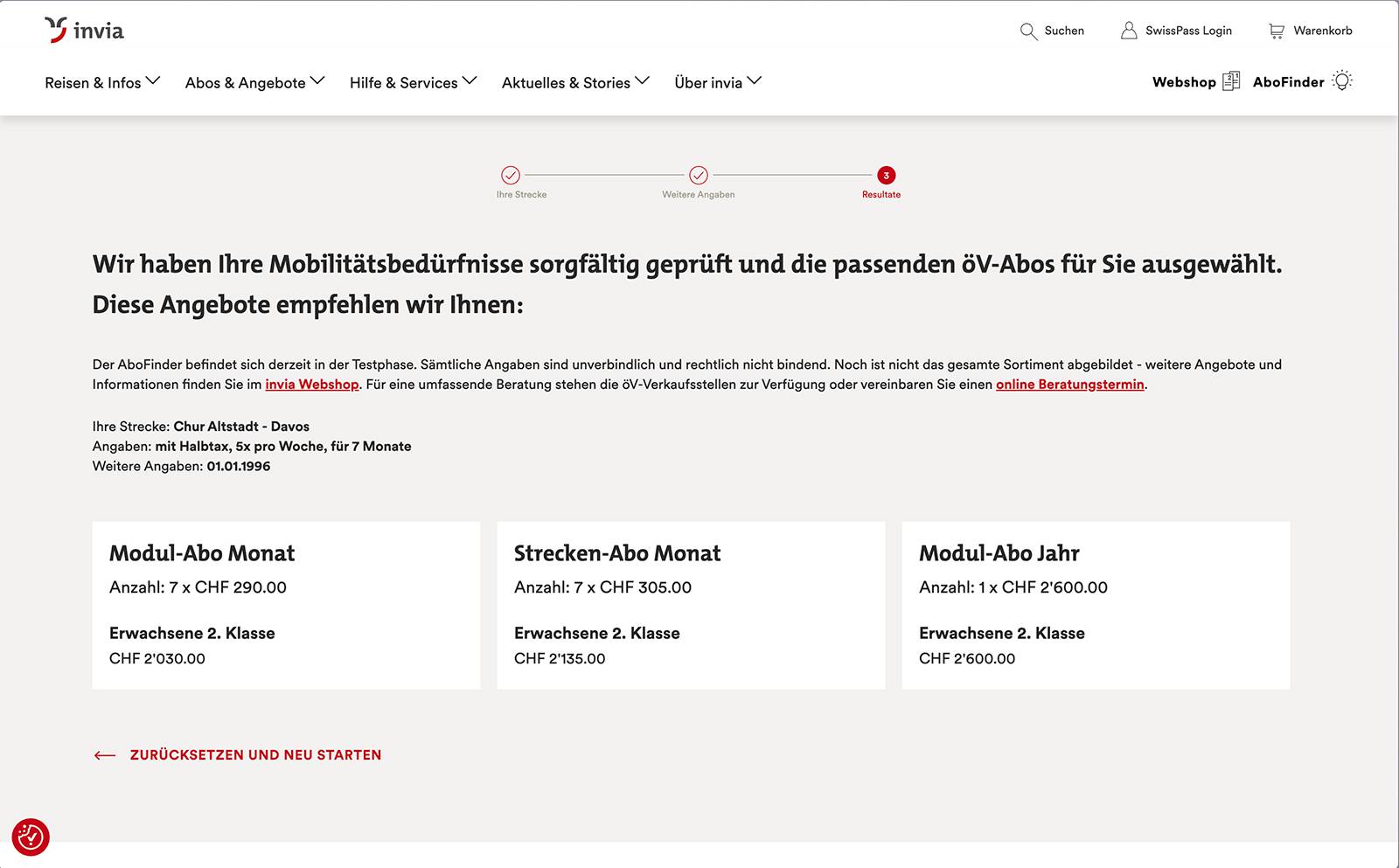Click the Suchen magnifier icon
Viewport: 1399px width, 868px height.
(x=1027, y=31)
